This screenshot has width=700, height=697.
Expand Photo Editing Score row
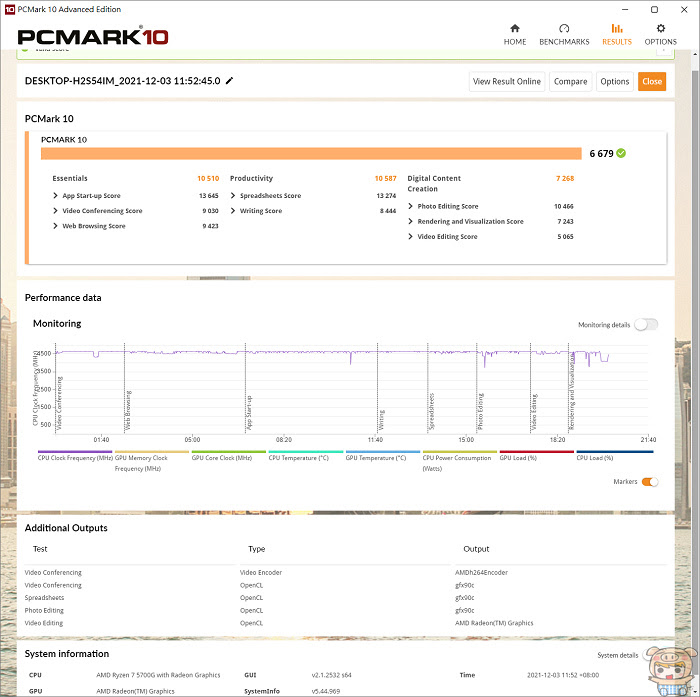click(410, 206)
